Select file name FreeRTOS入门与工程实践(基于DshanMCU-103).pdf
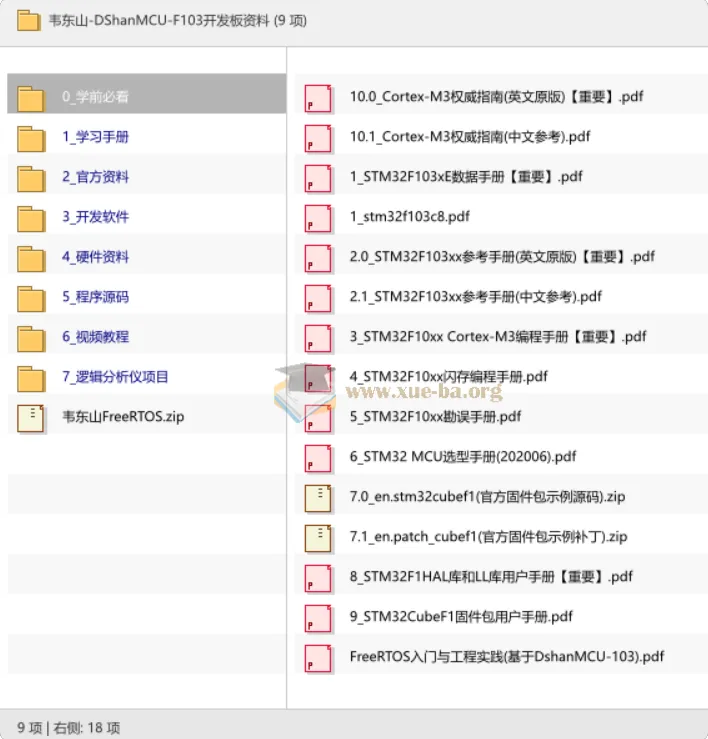The width and height of the screenshot is (708, 739). [507, 657]
